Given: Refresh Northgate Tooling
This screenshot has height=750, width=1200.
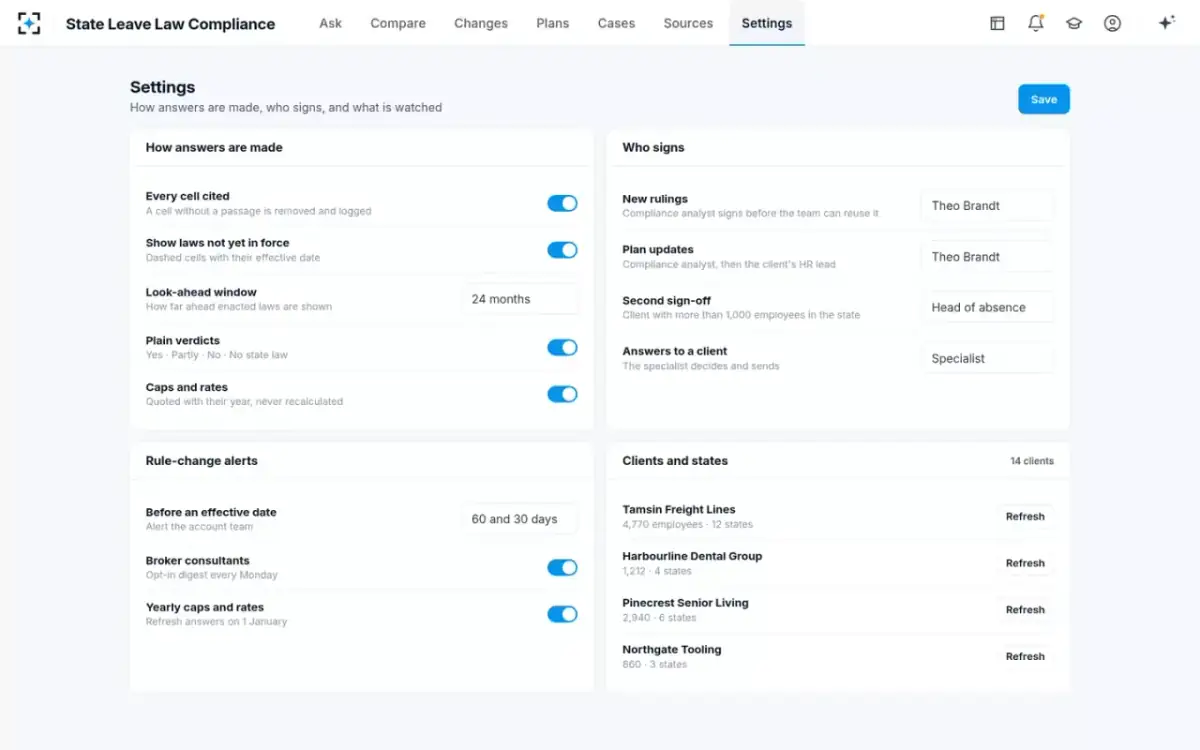Looking at the screenshot, I should point(1025,657).
